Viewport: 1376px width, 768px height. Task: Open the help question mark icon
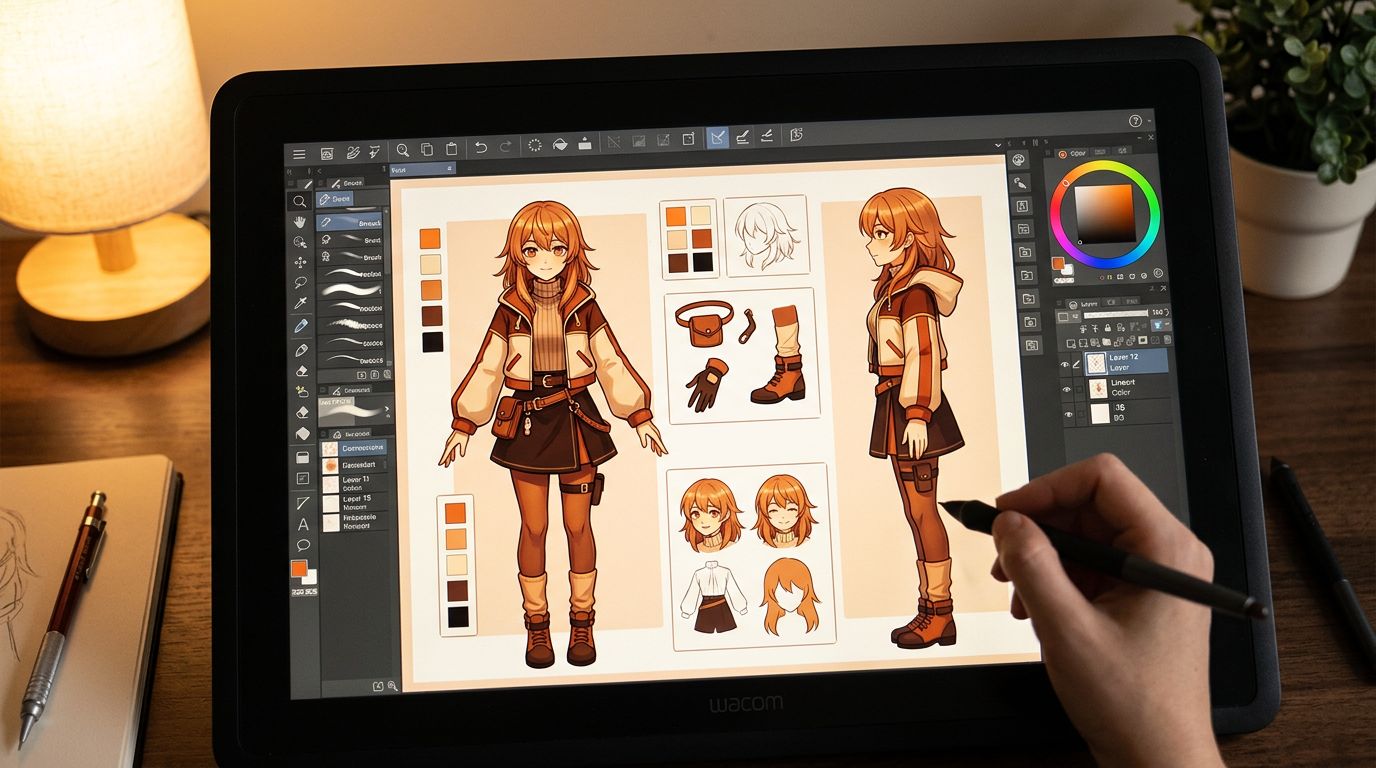pyautogui.click(x=1135, y=120)
